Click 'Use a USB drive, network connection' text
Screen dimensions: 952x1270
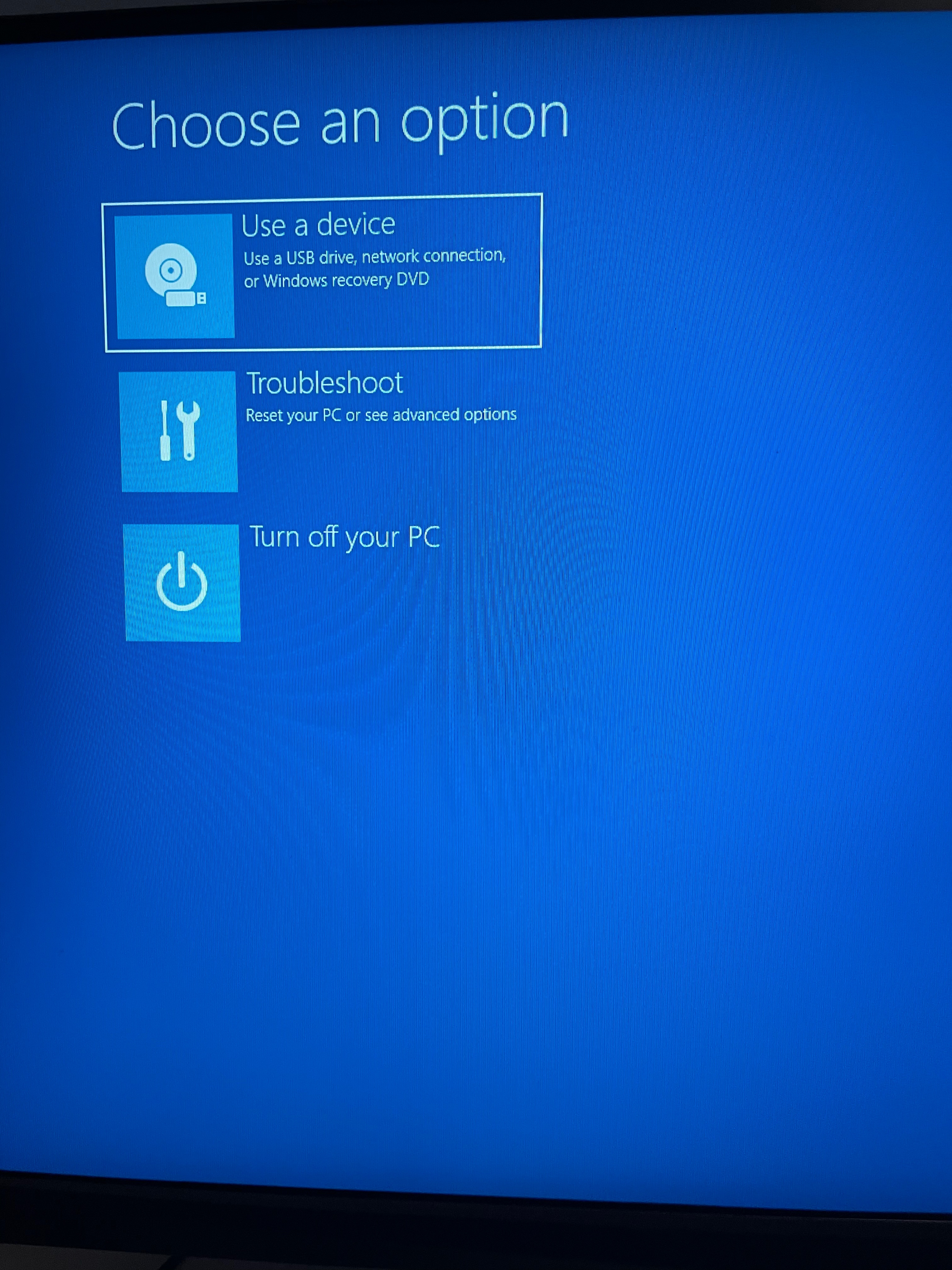coord(374,257)
